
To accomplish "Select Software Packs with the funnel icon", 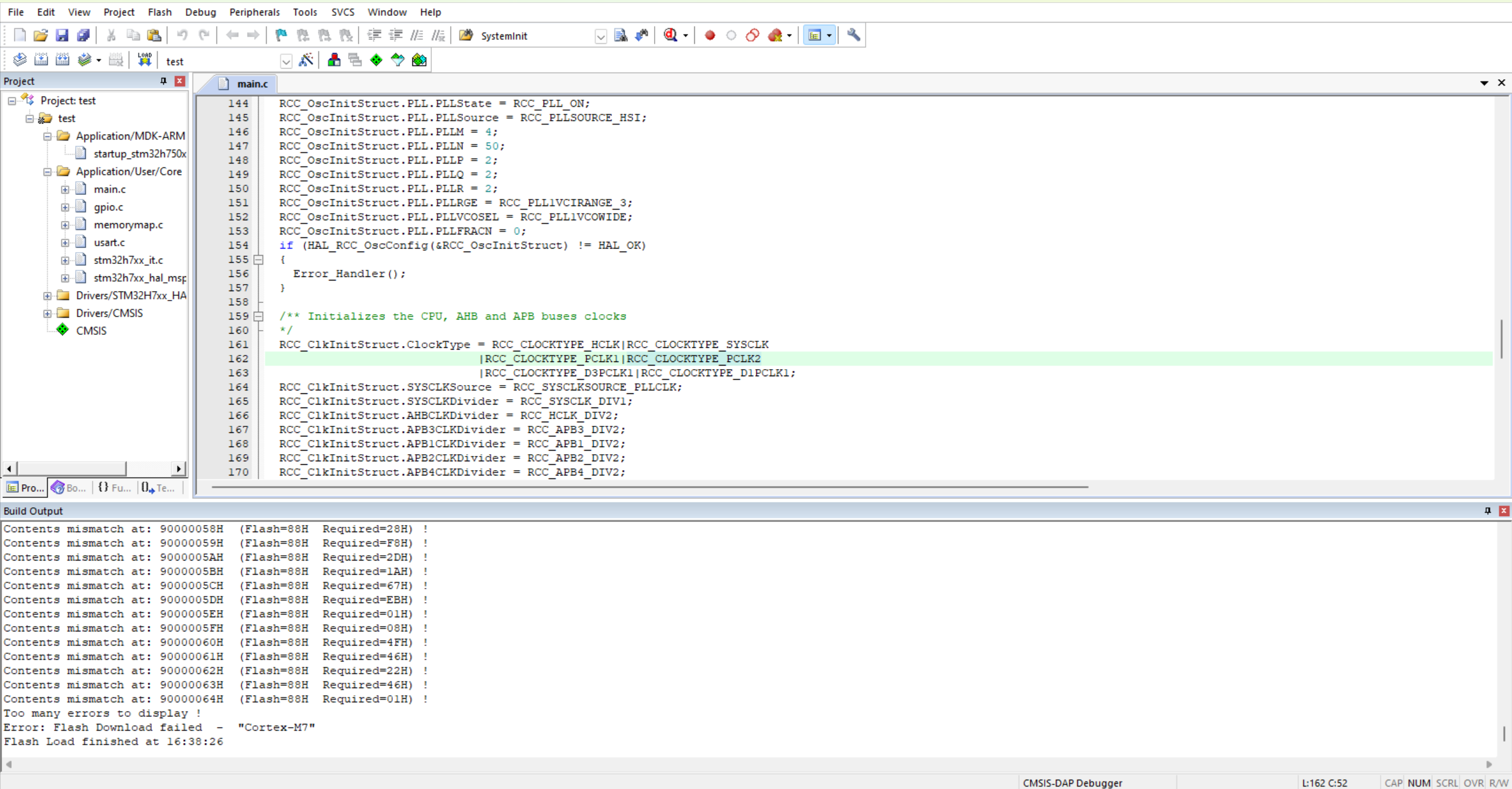I will click(398, 60).
